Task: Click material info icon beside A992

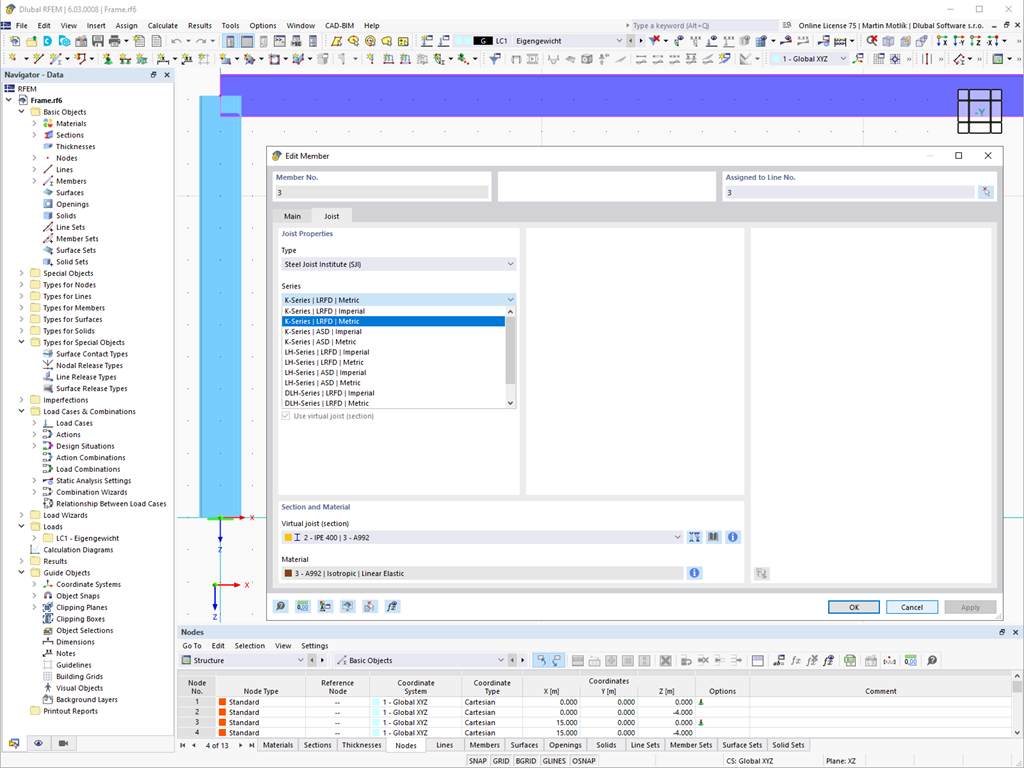Action: (x=694, y=573)
